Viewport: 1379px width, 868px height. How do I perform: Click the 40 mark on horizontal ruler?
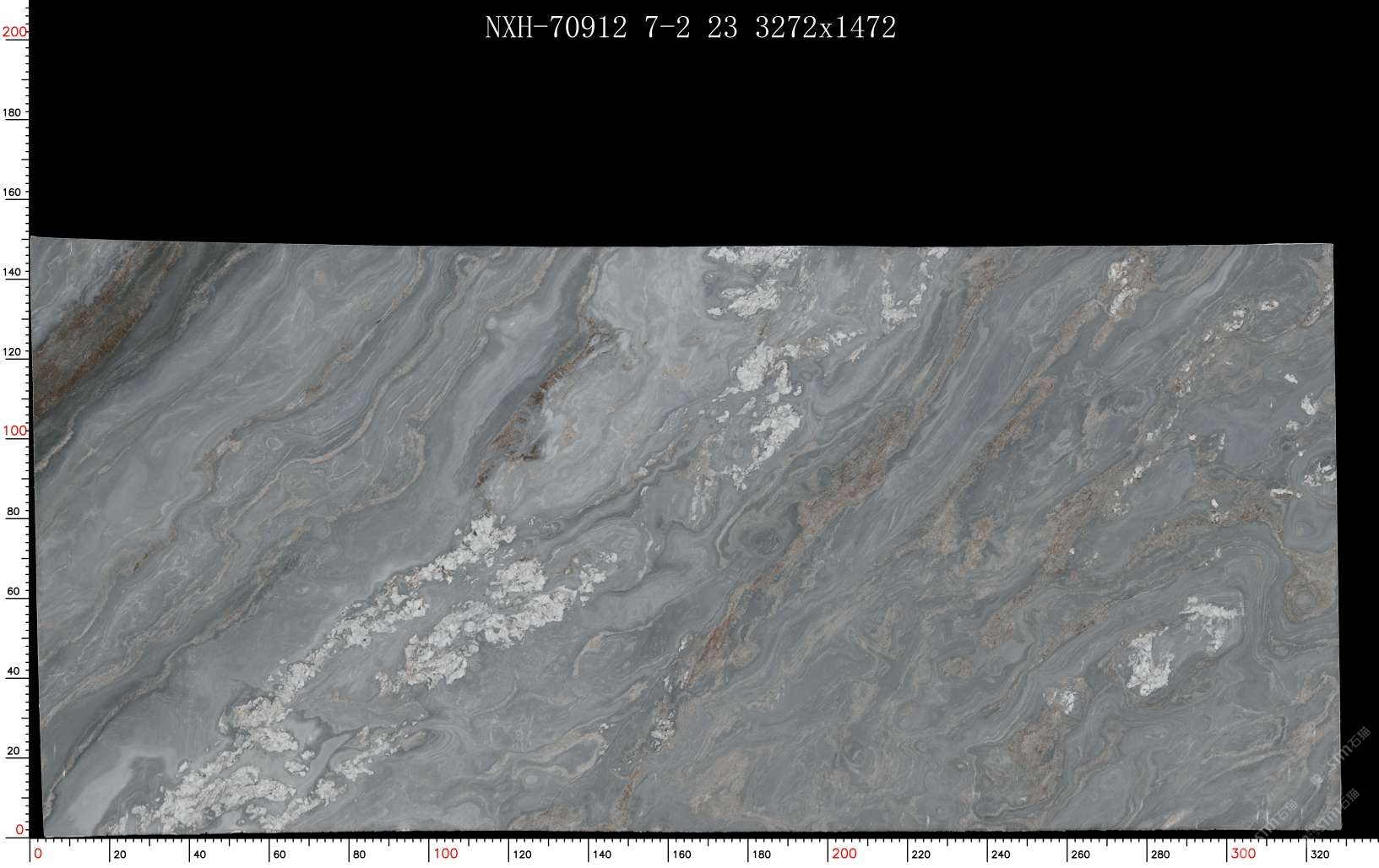click(199, 854)
